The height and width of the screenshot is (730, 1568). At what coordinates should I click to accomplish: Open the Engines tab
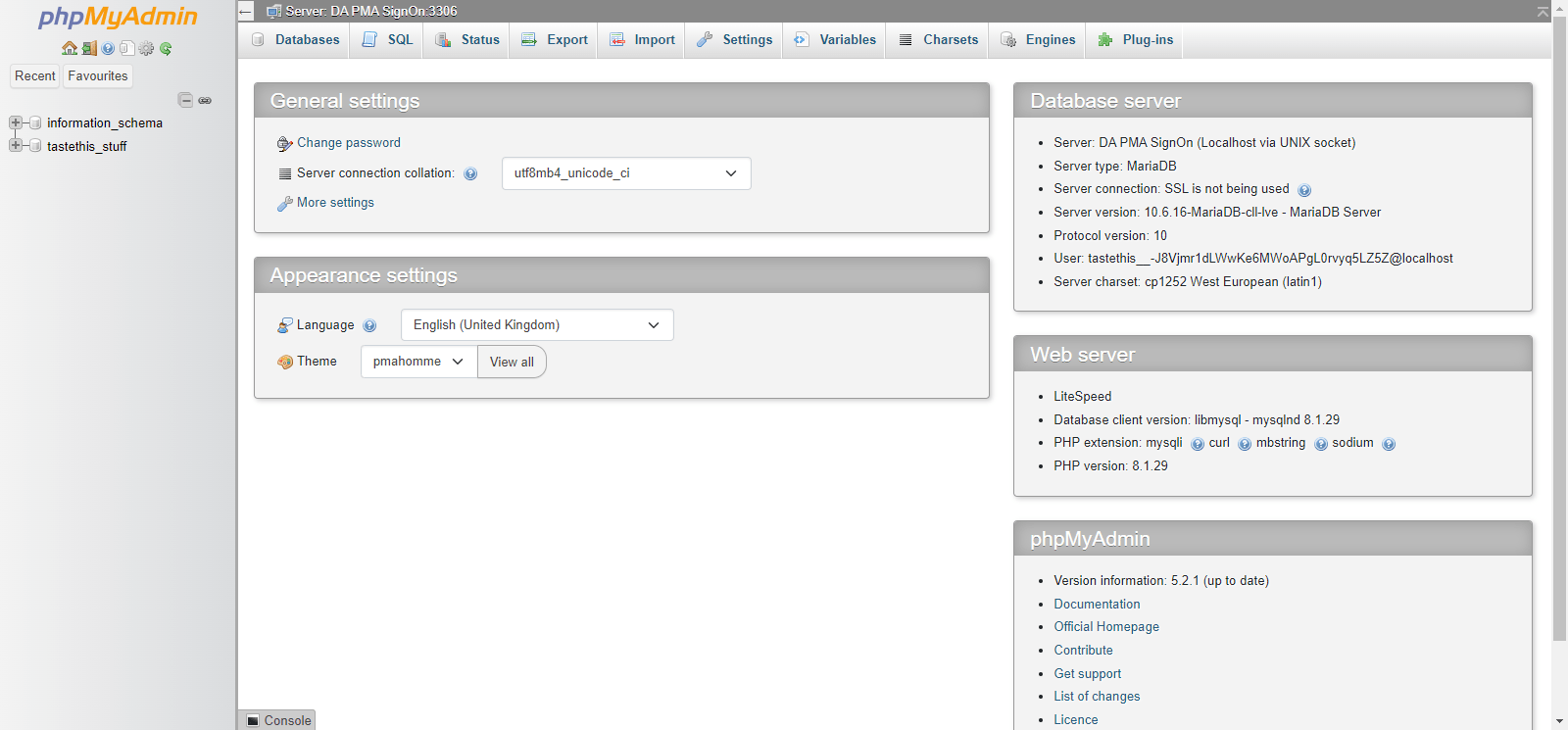pyautogui.click(x=1038, y=40)
